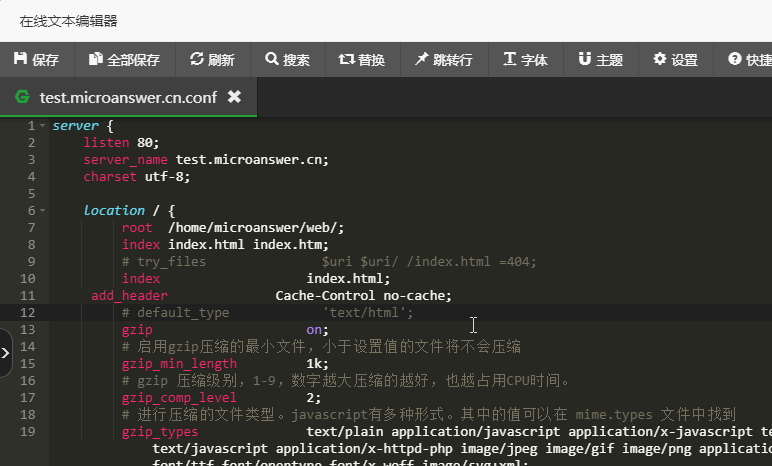Collapse the location block fold arrow

(x=42, y=211)
